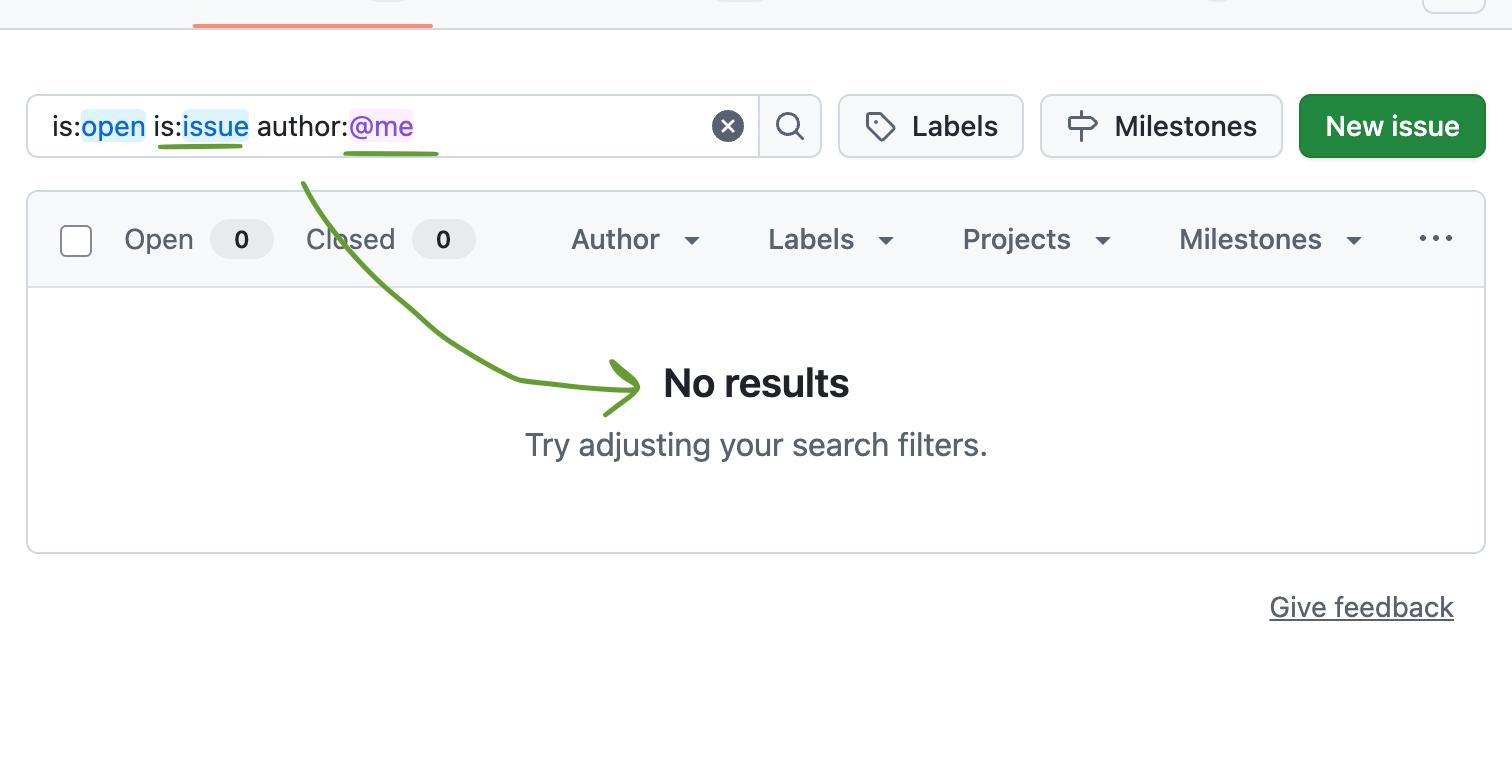Click the green New issue button
This screenshot has height=758, width=1512.
pyautogui.click(x=1392, y=127)
